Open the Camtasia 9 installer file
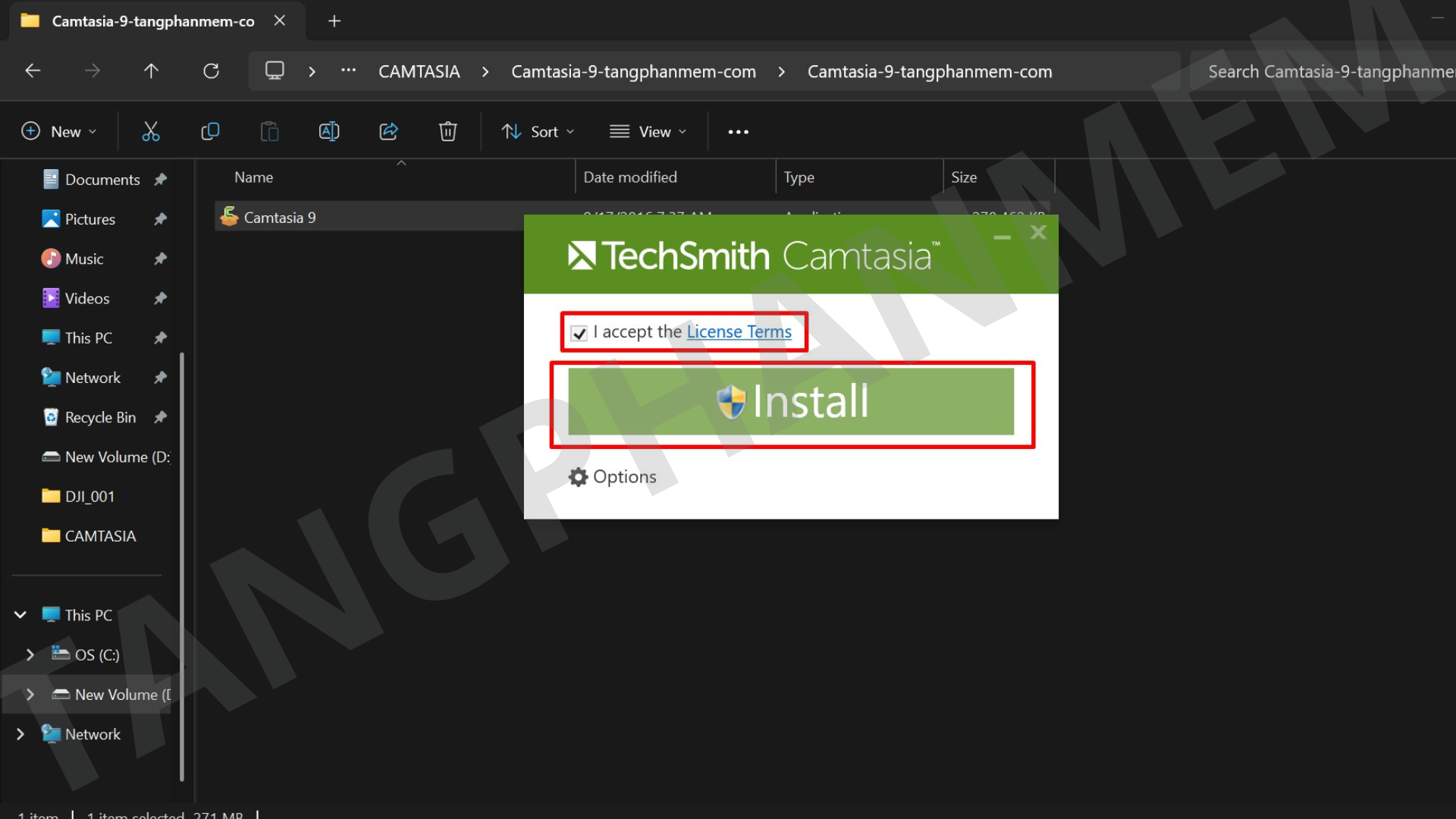The width and height of the screenshot is (1456, 819). 279,218
